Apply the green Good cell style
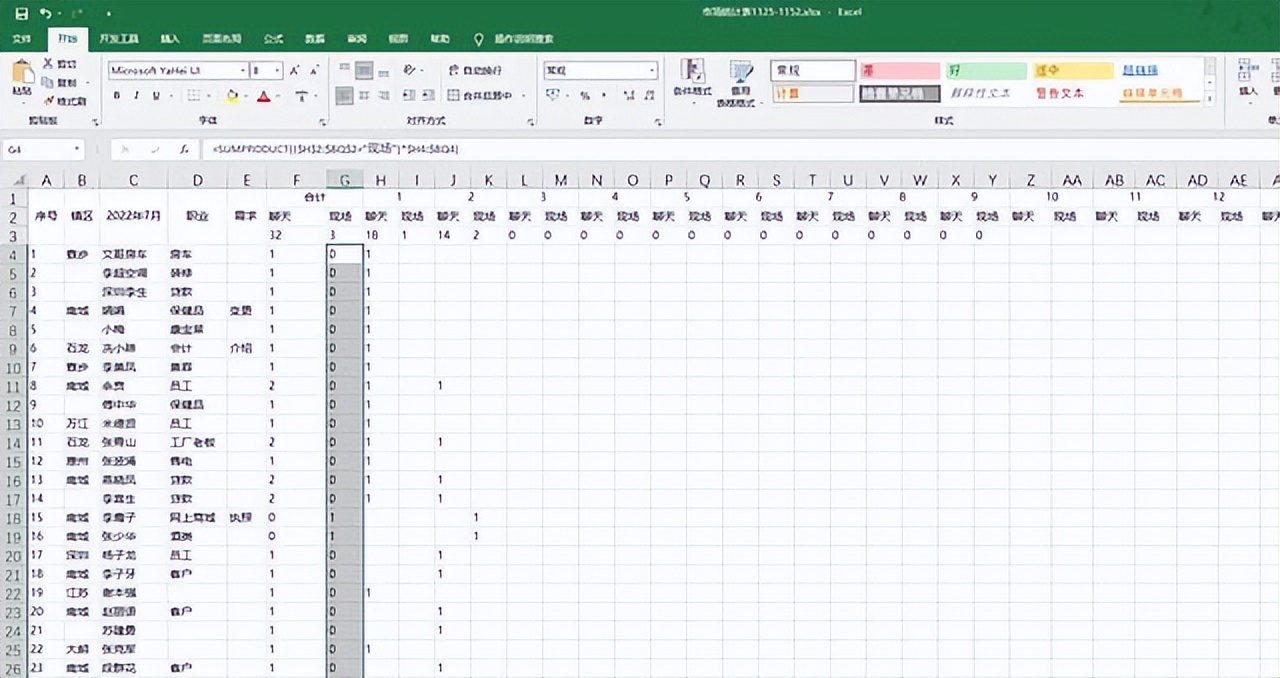 point(986,71)
